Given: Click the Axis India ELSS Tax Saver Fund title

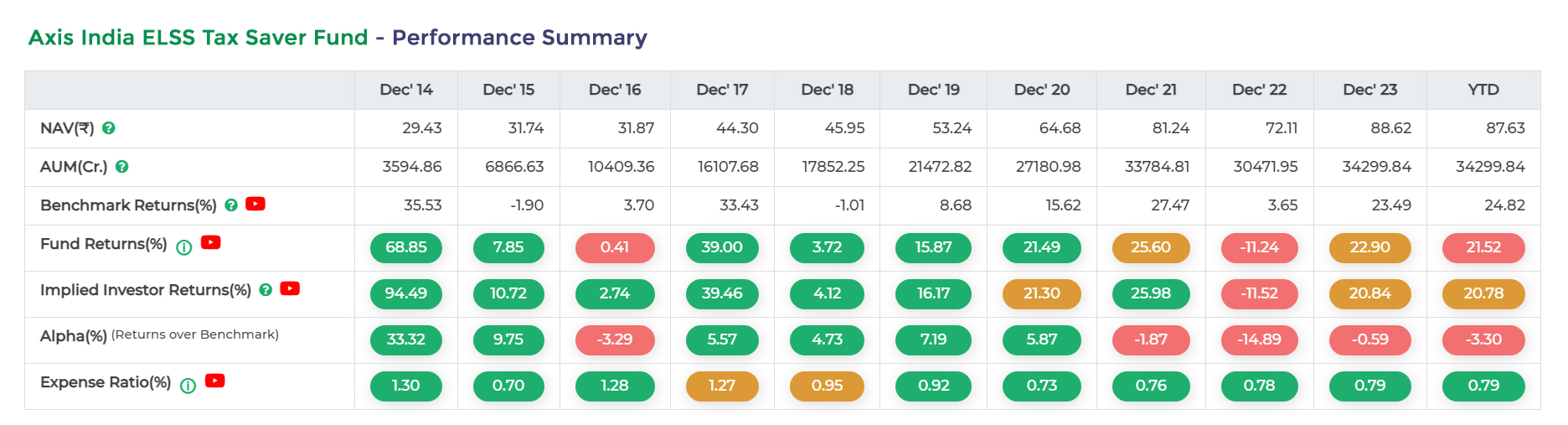Looking at the screenshot, I should [199, 38].
